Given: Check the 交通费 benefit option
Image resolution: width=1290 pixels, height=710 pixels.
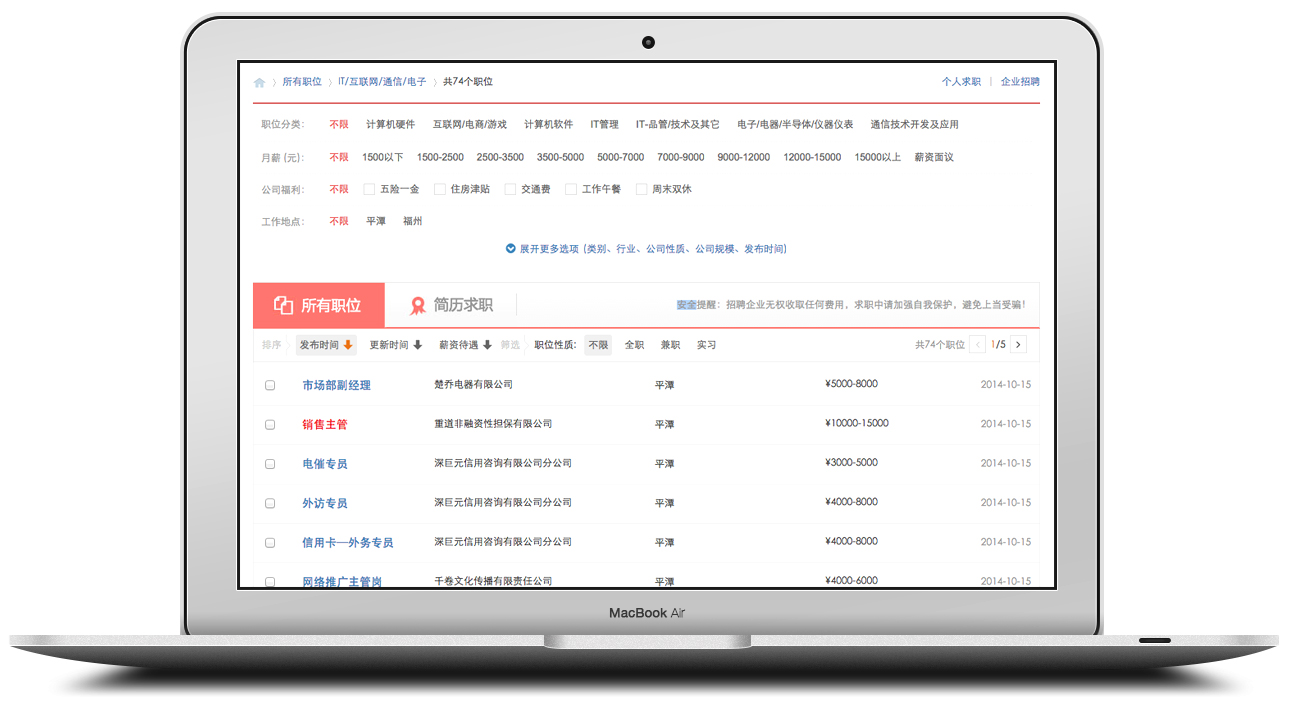Looking at the screenshot, I should coord(510,189).
